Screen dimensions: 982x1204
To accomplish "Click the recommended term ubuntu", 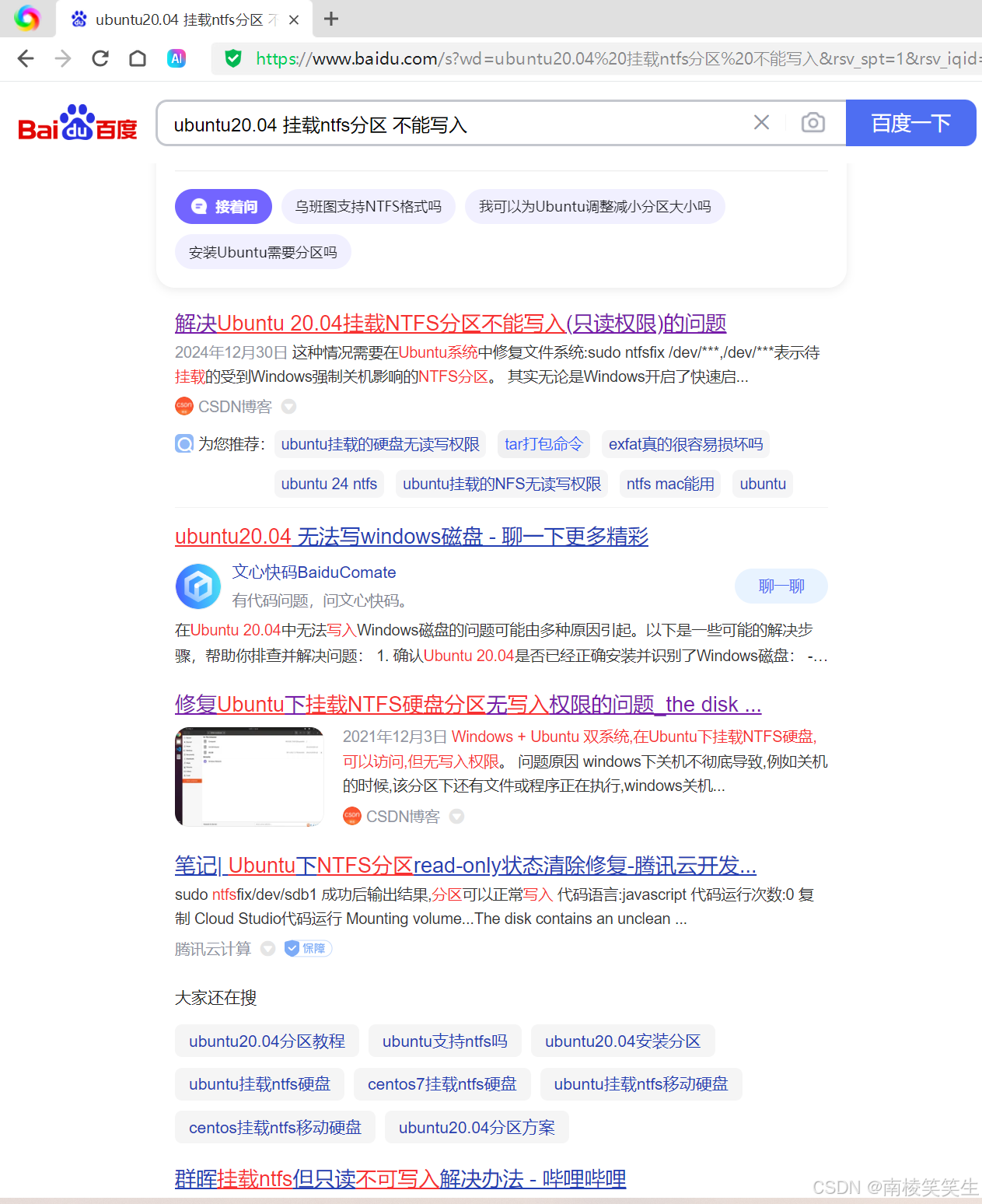I will 763,484.
